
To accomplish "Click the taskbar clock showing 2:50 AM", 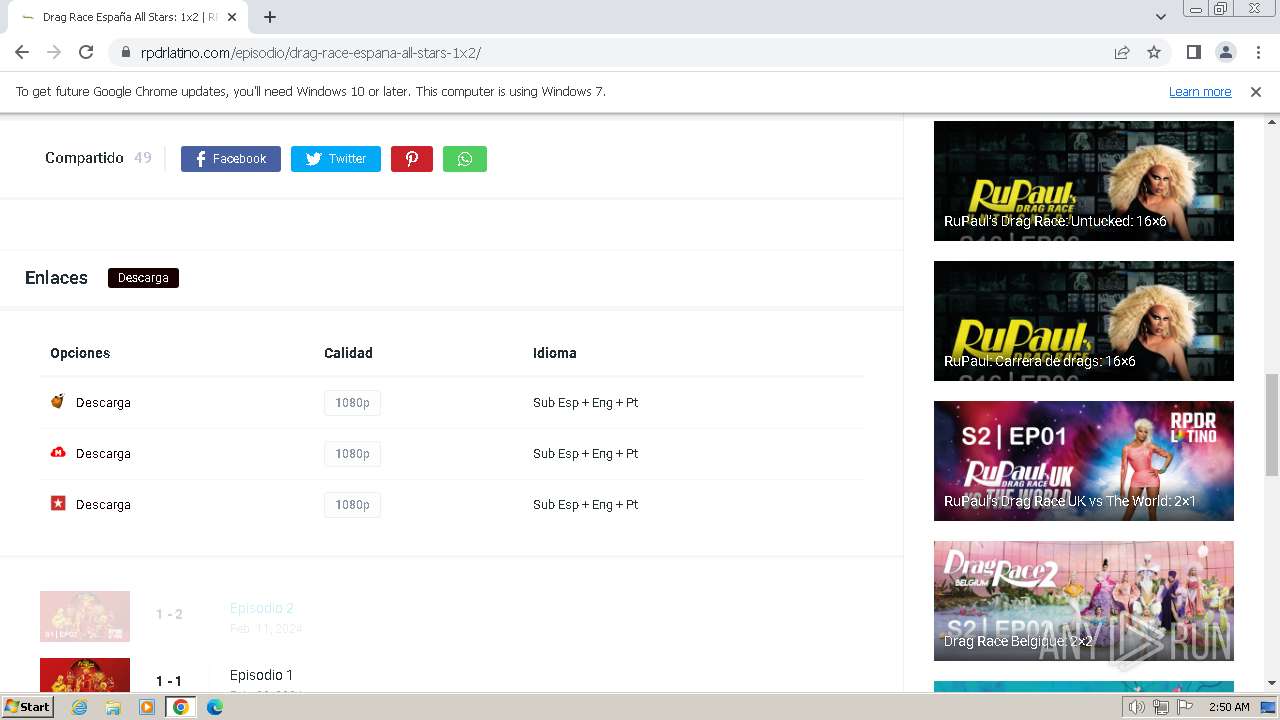I will pyautogui.click(x=1229, y=707).
